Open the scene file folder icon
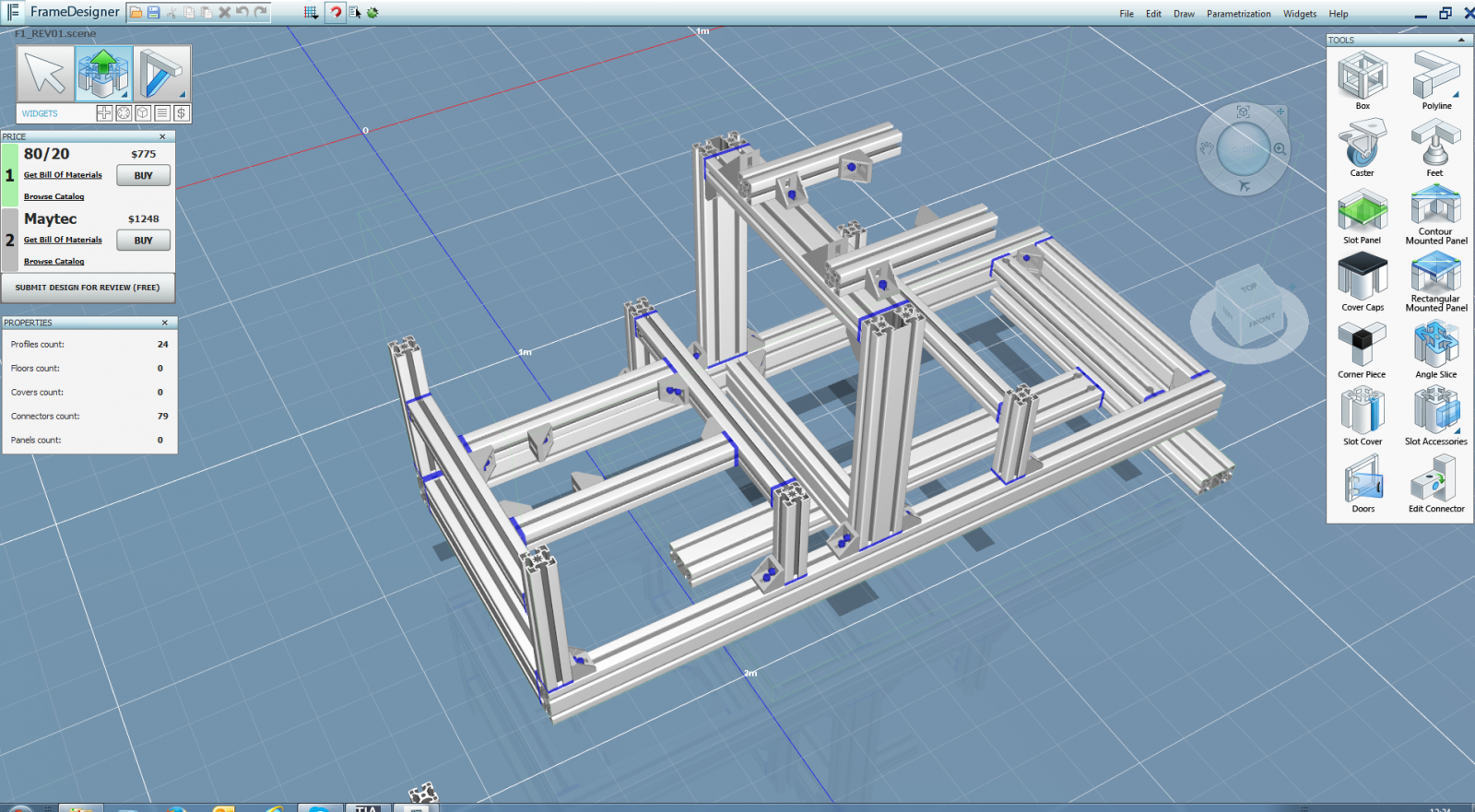Image resolution: width=1475 pixels, height=812 pixels. (136, 13)
